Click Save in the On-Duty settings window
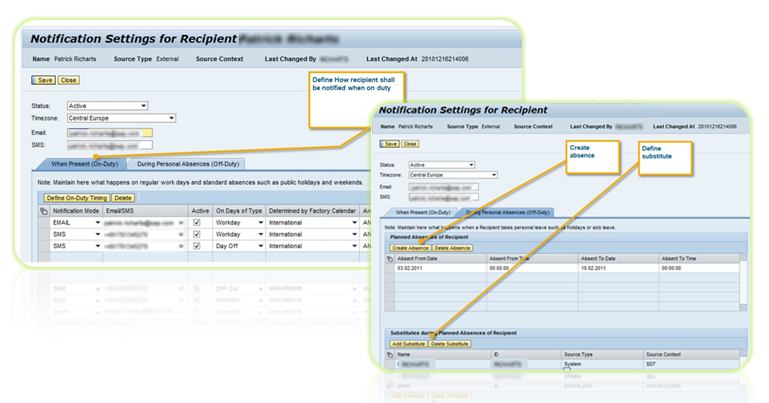Image resolution: width=769 pixels, height=403 pixels. tap(44, 80)
